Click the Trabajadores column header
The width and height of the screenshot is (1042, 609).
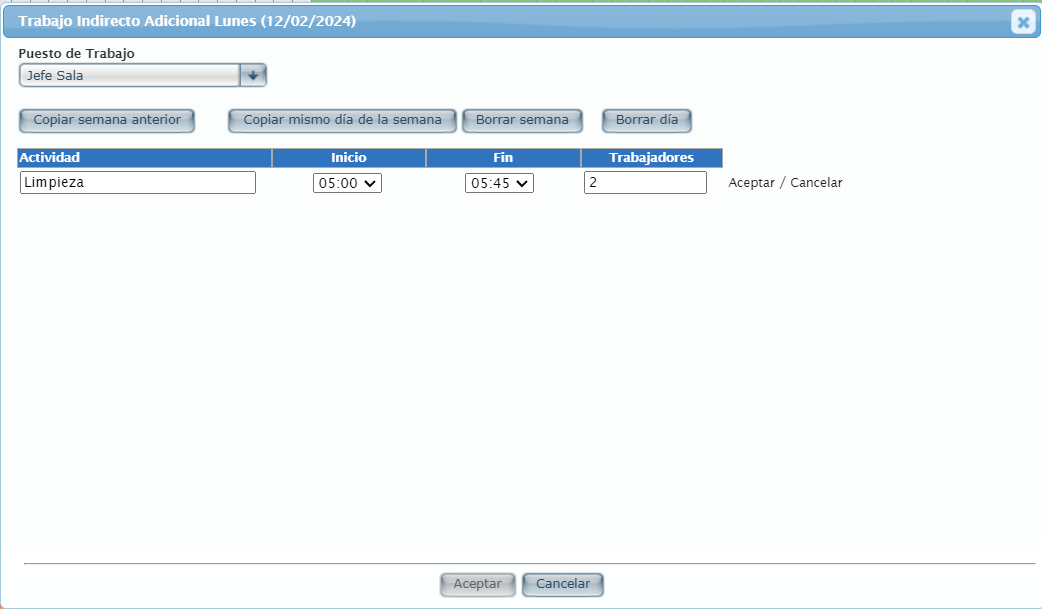click(x=651, y=158)
